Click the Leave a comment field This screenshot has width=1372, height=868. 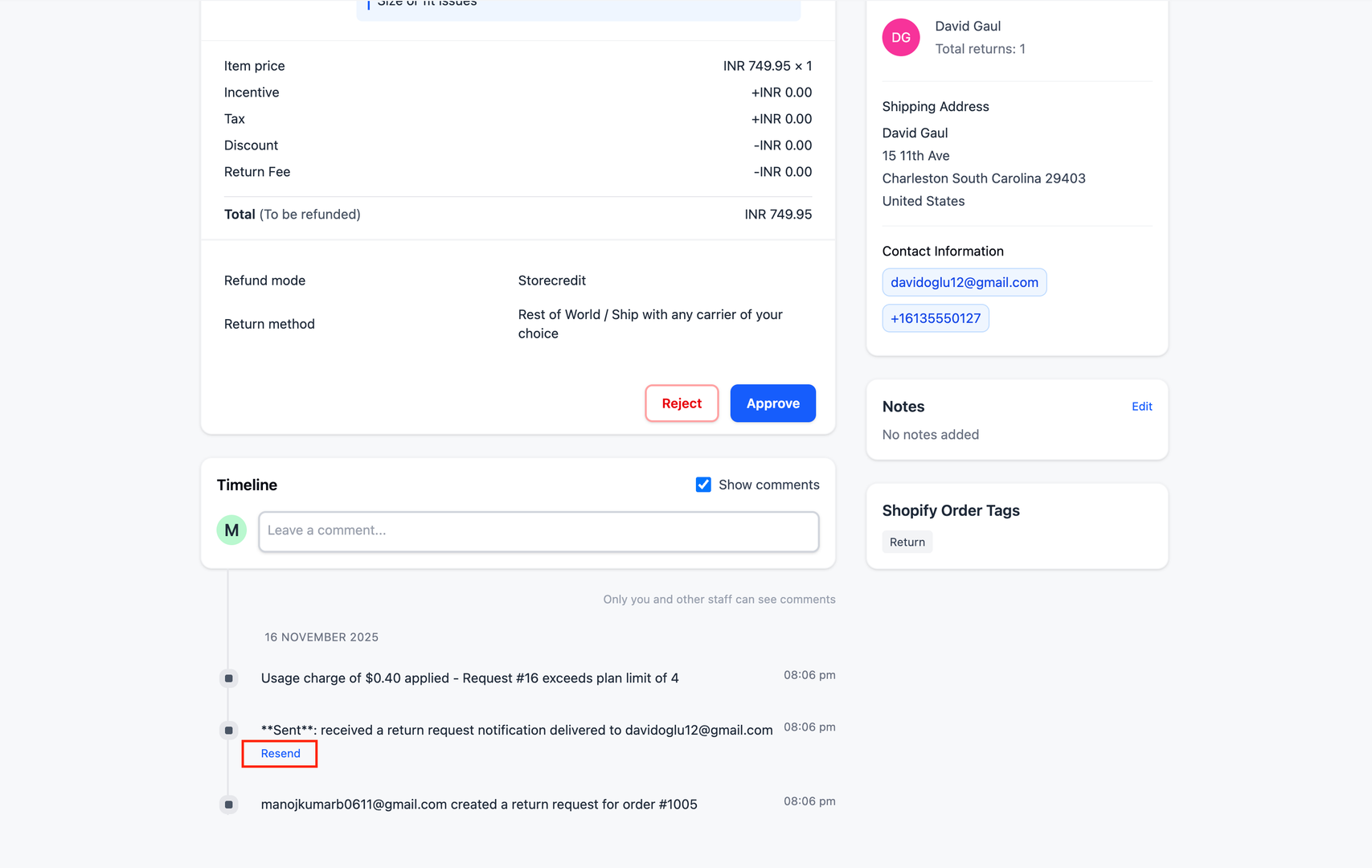pyautogui.click(x=539, y=530)
